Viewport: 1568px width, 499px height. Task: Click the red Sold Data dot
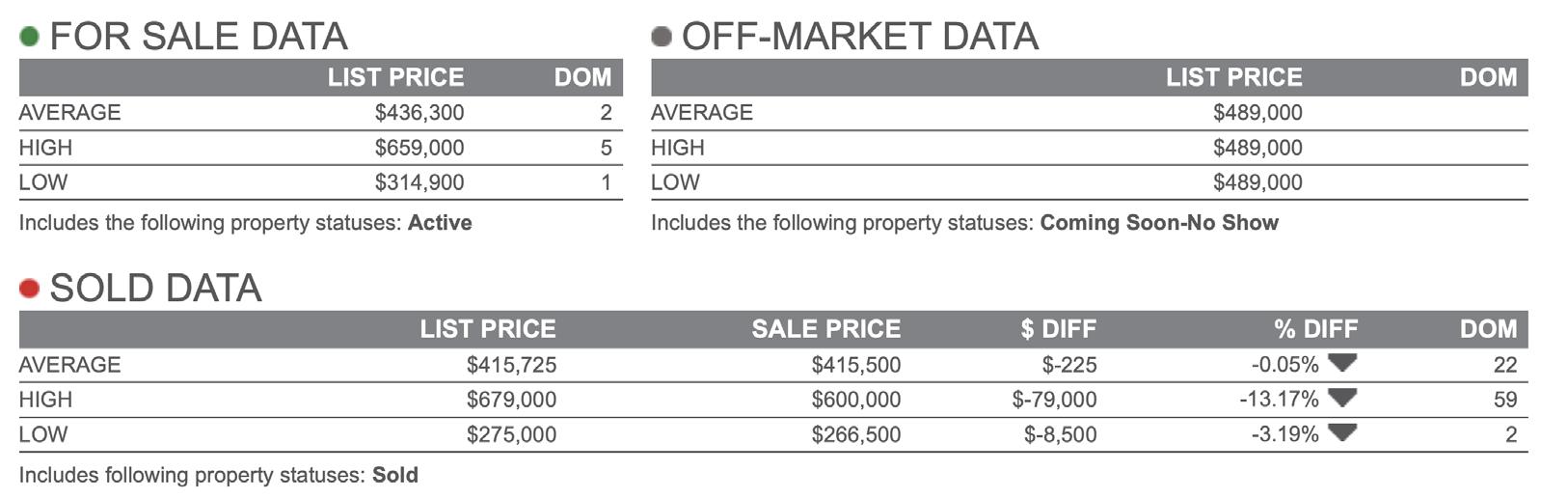29,289
